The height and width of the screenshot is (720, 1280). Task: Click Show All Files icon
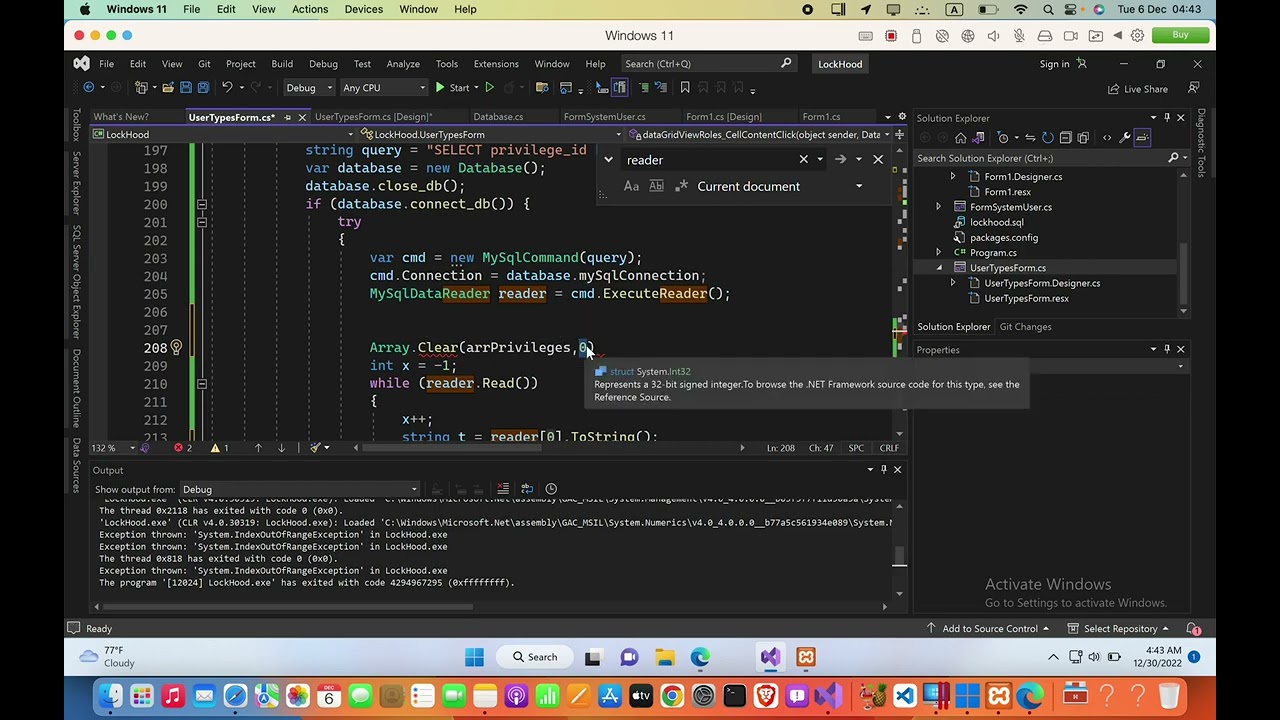click(1085, 138)
